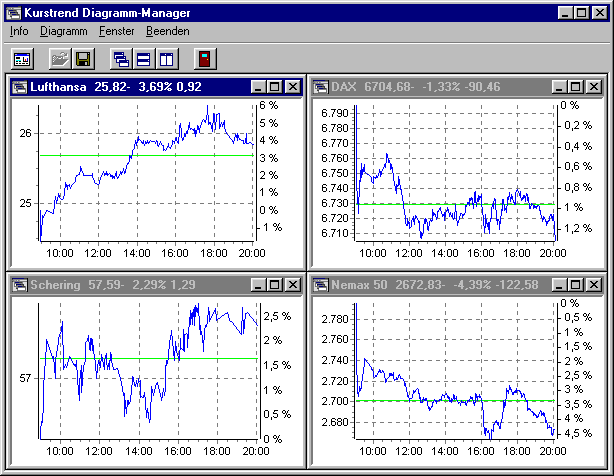
Task: Close the Nemax 50 chart window
Action: click(x=594, y=285)
